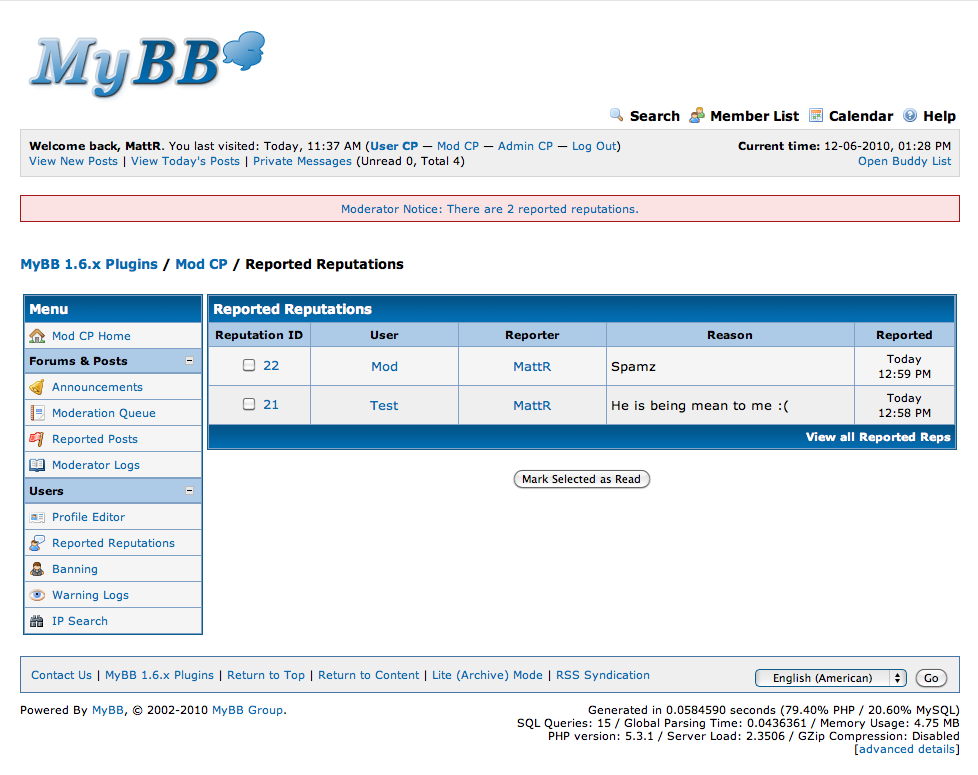Click the Mod CP breadcrumb link
Screen dimensions: 978x775
pos(201,264)
